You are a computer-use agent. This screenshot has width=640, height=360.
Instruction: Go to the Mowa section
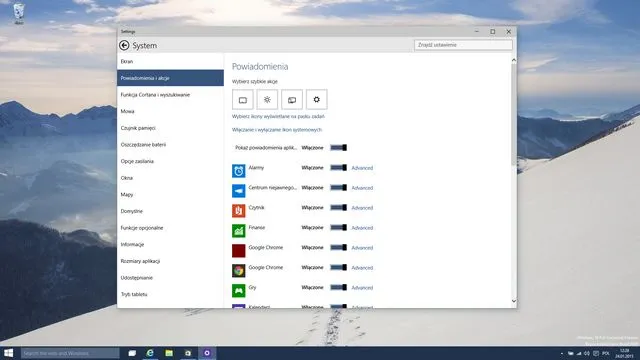170,111
